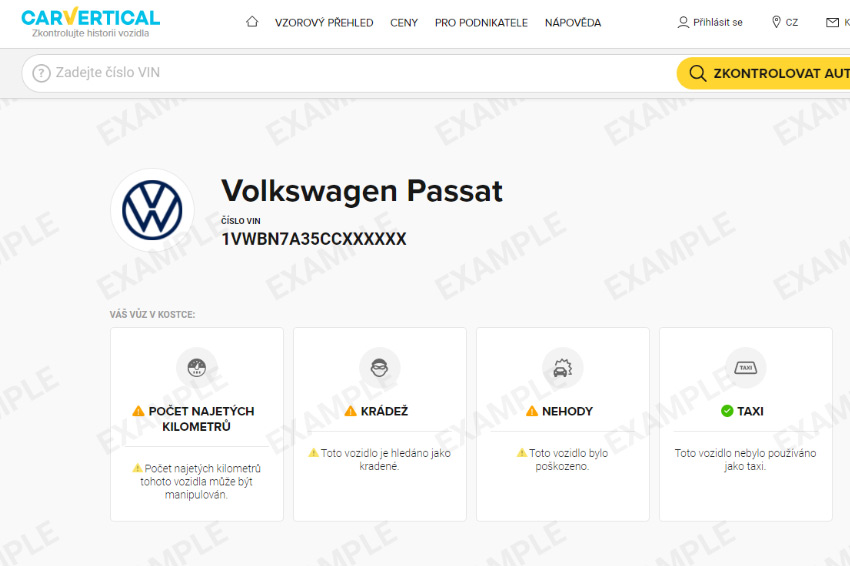Open the Vzorový přehled menu item
The image size is (850, 566).
click(324, 23)
